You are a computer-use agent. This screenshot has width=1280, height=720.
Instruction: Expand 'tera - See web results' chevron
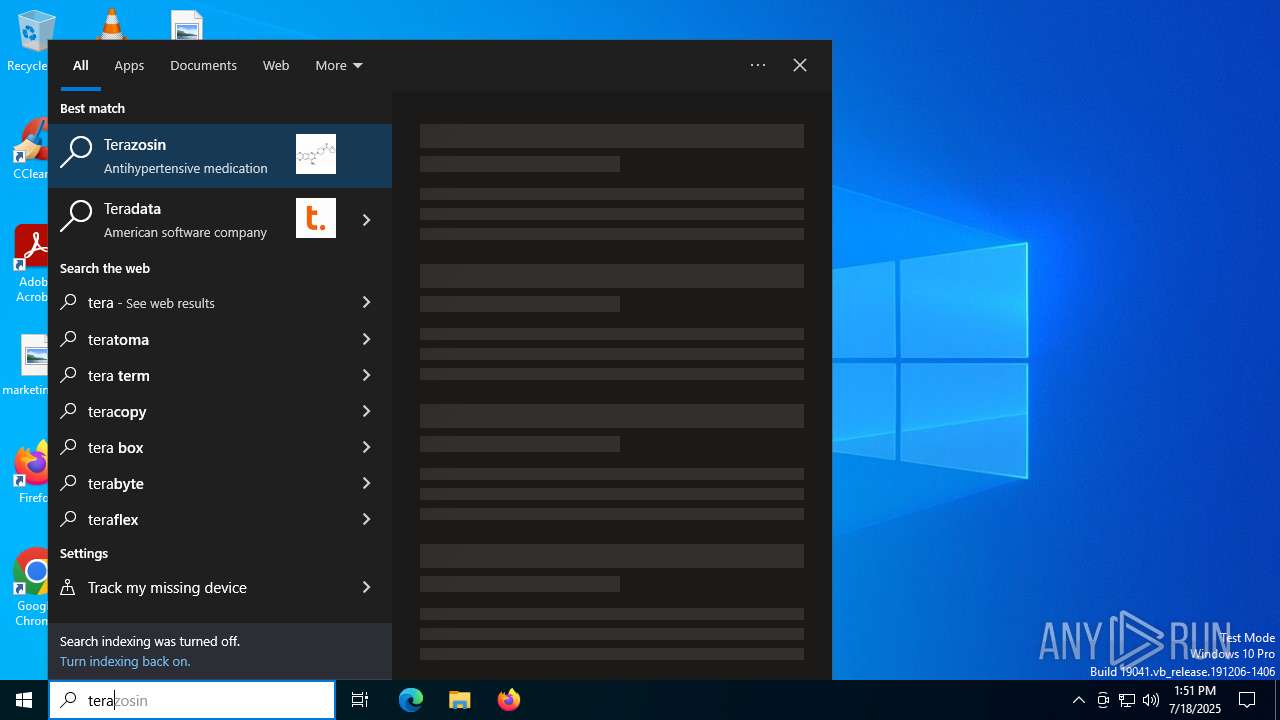click(x=367, y=302)
